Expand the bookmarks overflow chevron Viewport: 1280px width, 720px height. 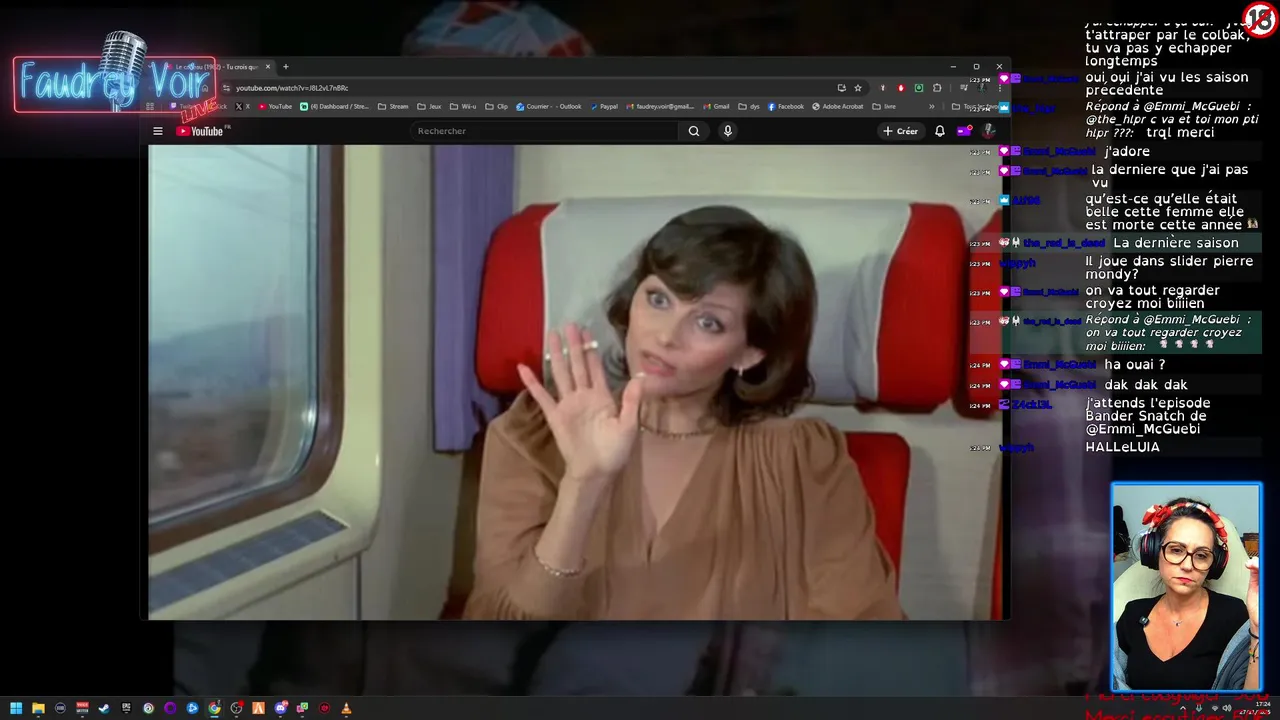[x=932, y=106]
